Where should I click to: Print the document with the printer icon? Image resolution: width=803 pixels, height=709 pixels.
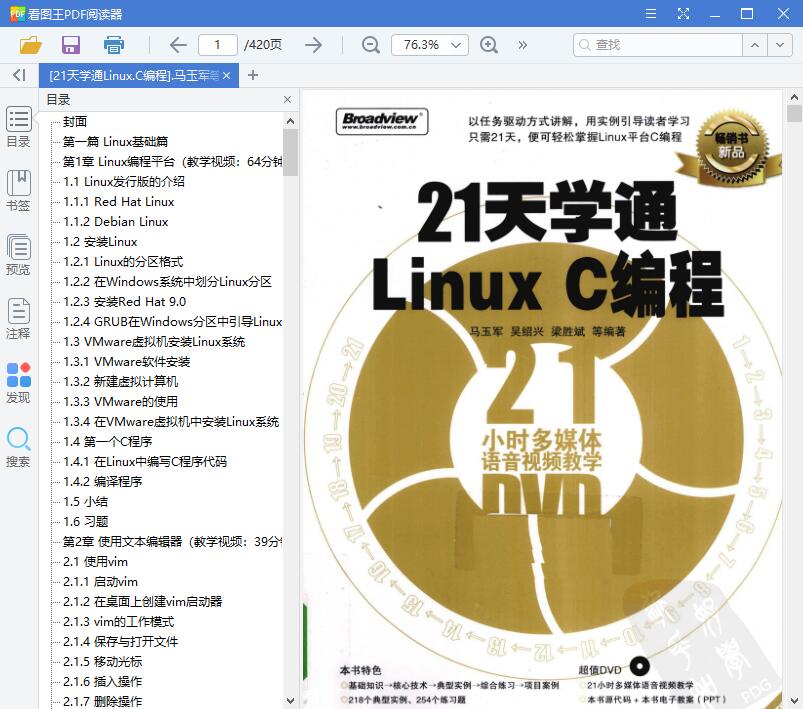coord(114,45)
